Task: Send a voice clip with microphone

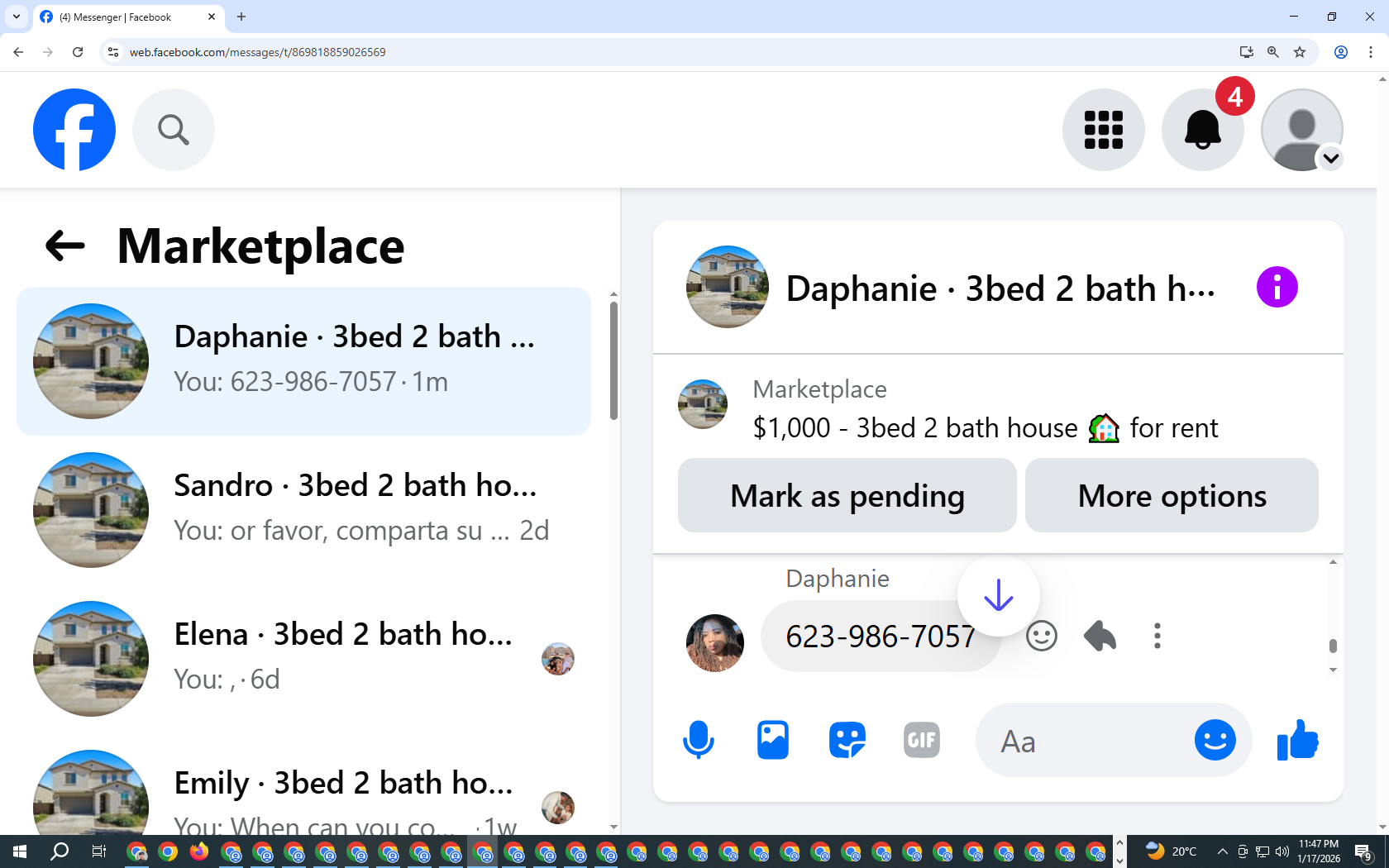Action: 699,740
